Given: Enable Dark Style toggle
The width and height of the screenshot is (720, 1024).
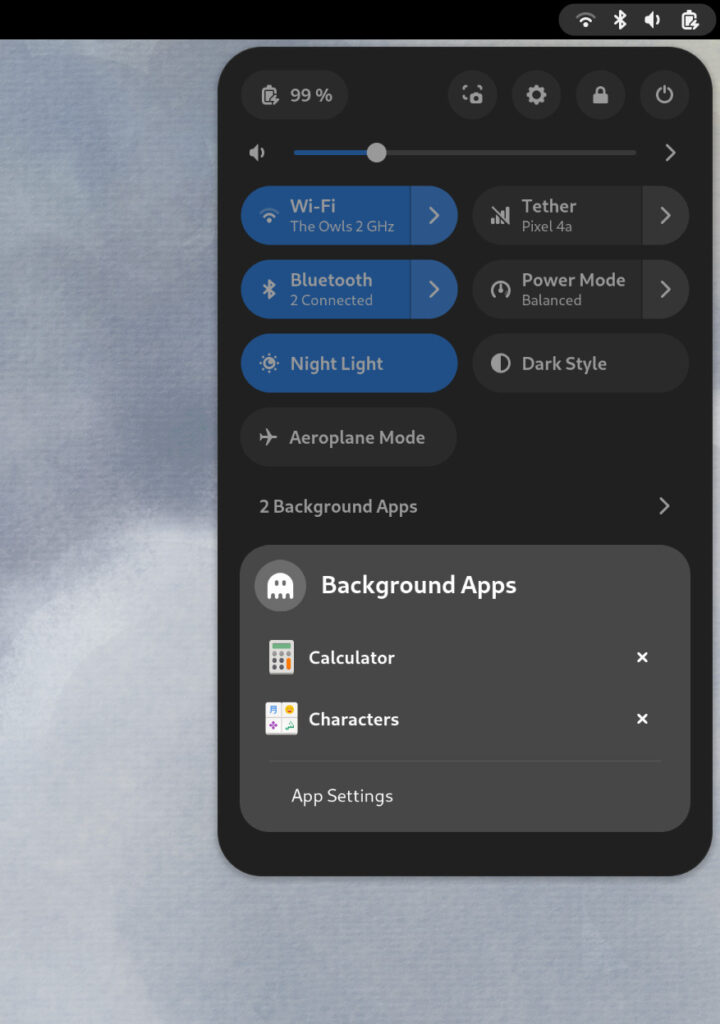Looking at the screenshot, I should pos(580,364).
